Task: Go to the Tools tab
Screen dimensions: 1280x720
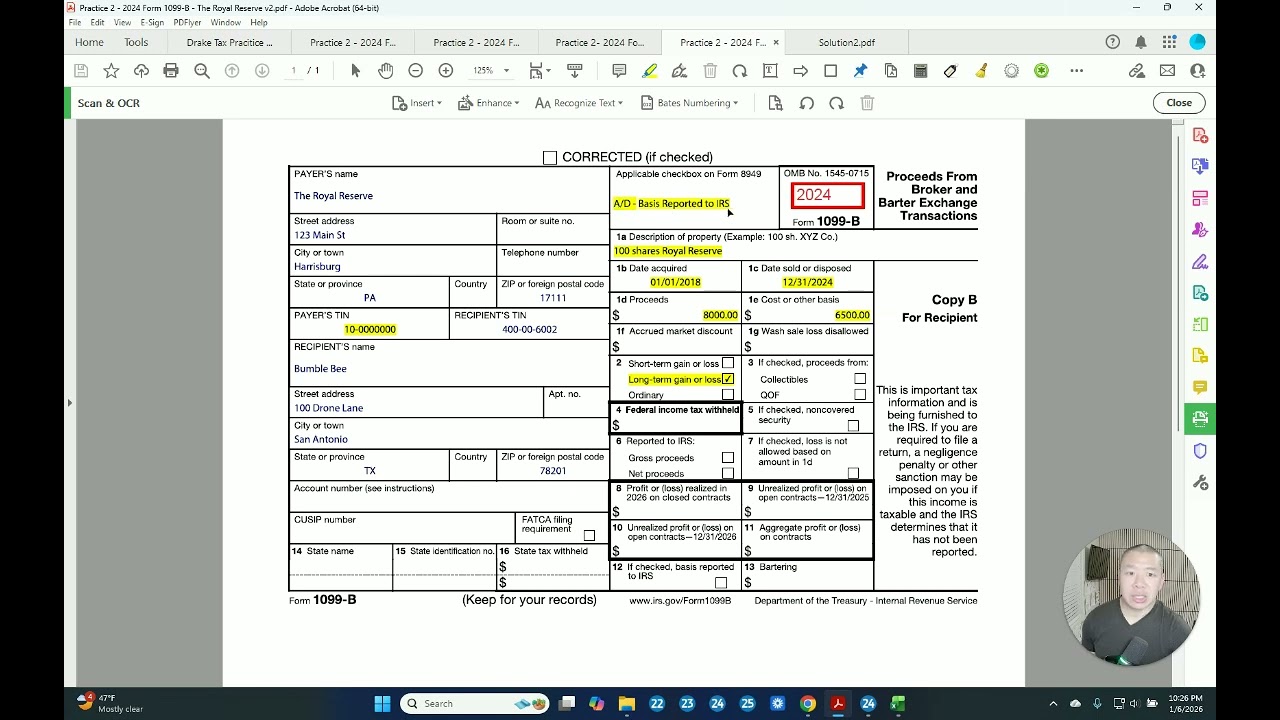Action: 136,42
